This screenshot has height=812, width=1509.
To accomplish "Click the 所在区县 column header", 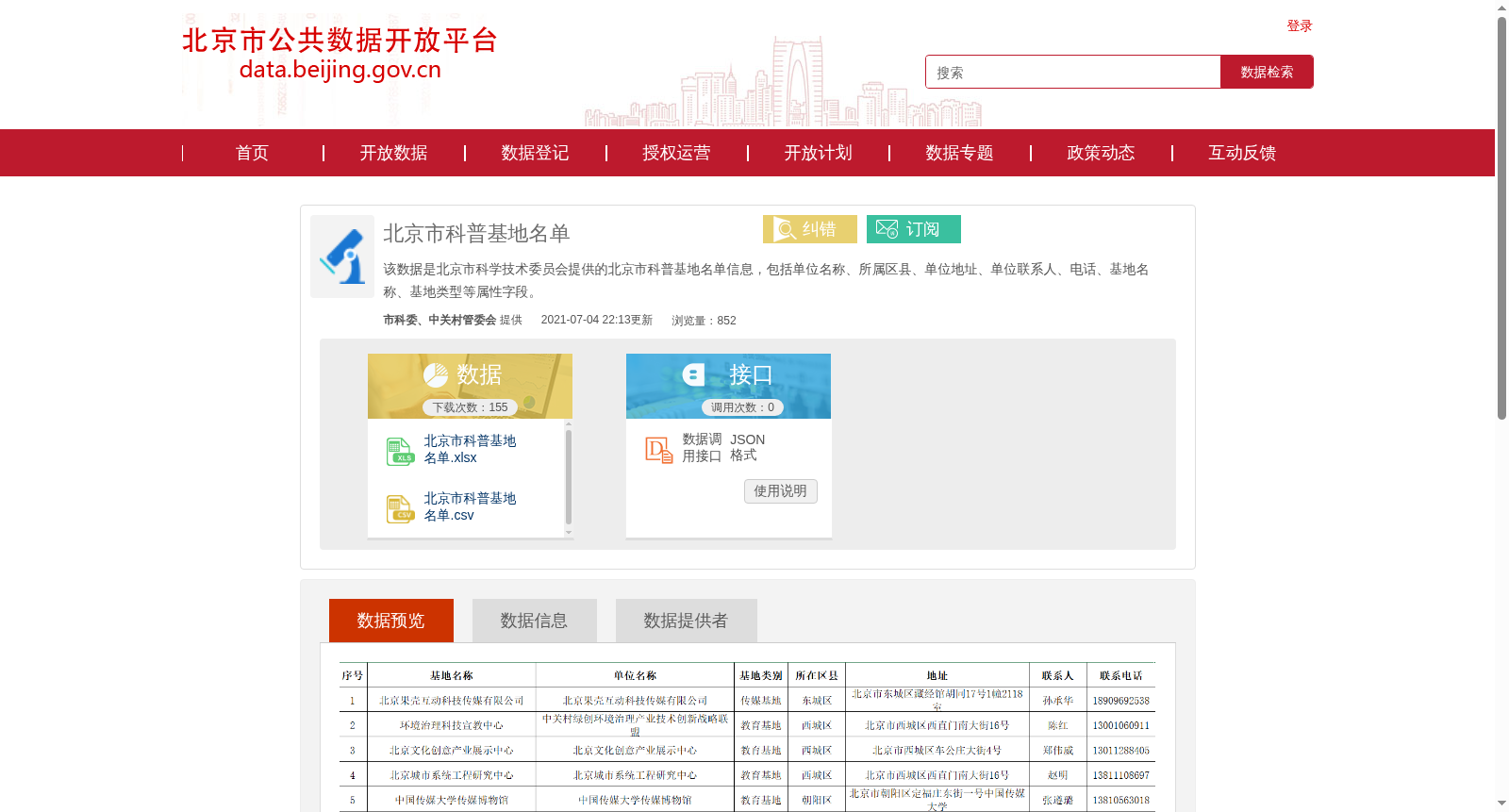I will 817,675.
